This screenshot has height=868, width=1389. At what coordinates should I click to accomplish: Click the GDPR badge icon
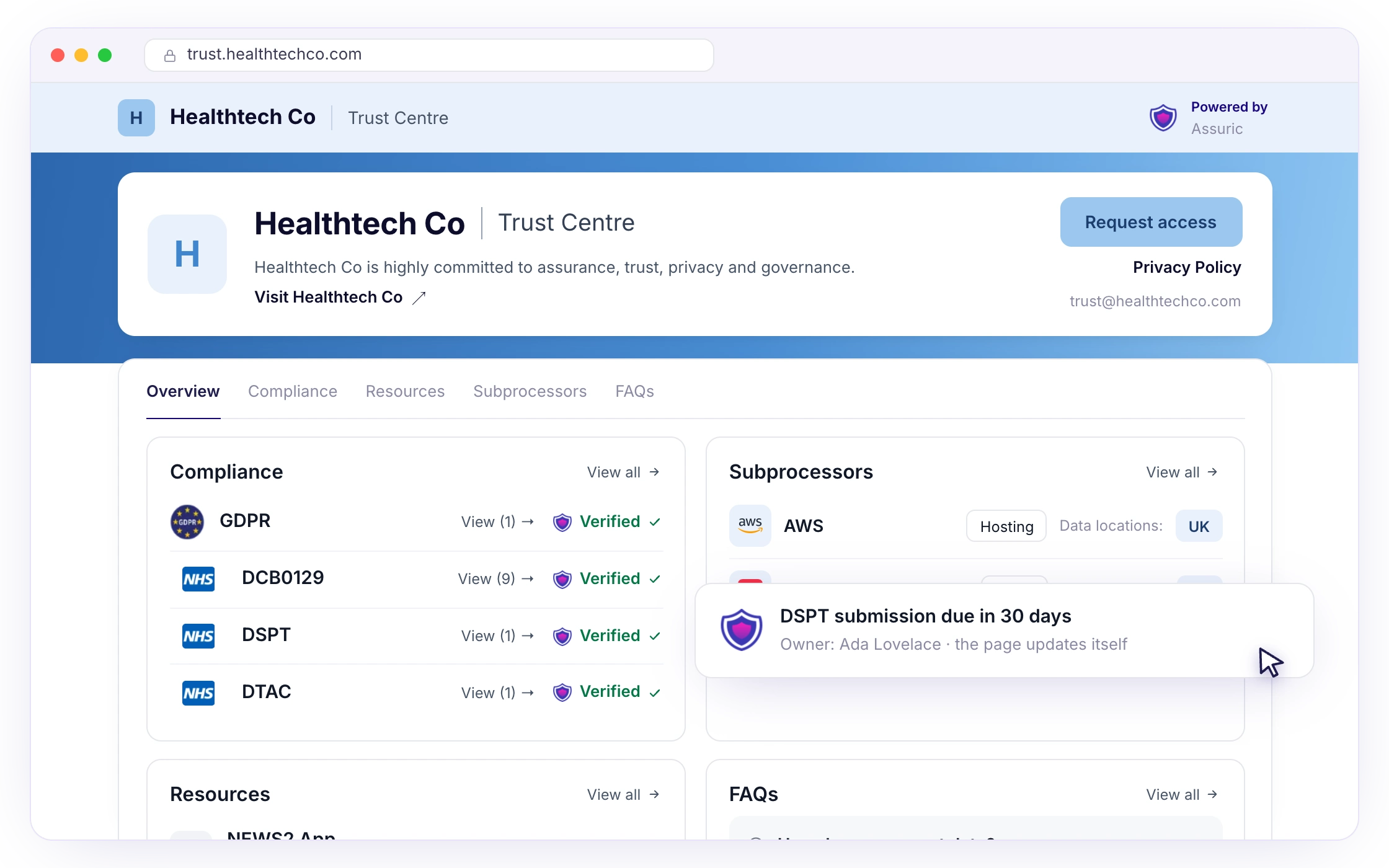tap(187, 522)
